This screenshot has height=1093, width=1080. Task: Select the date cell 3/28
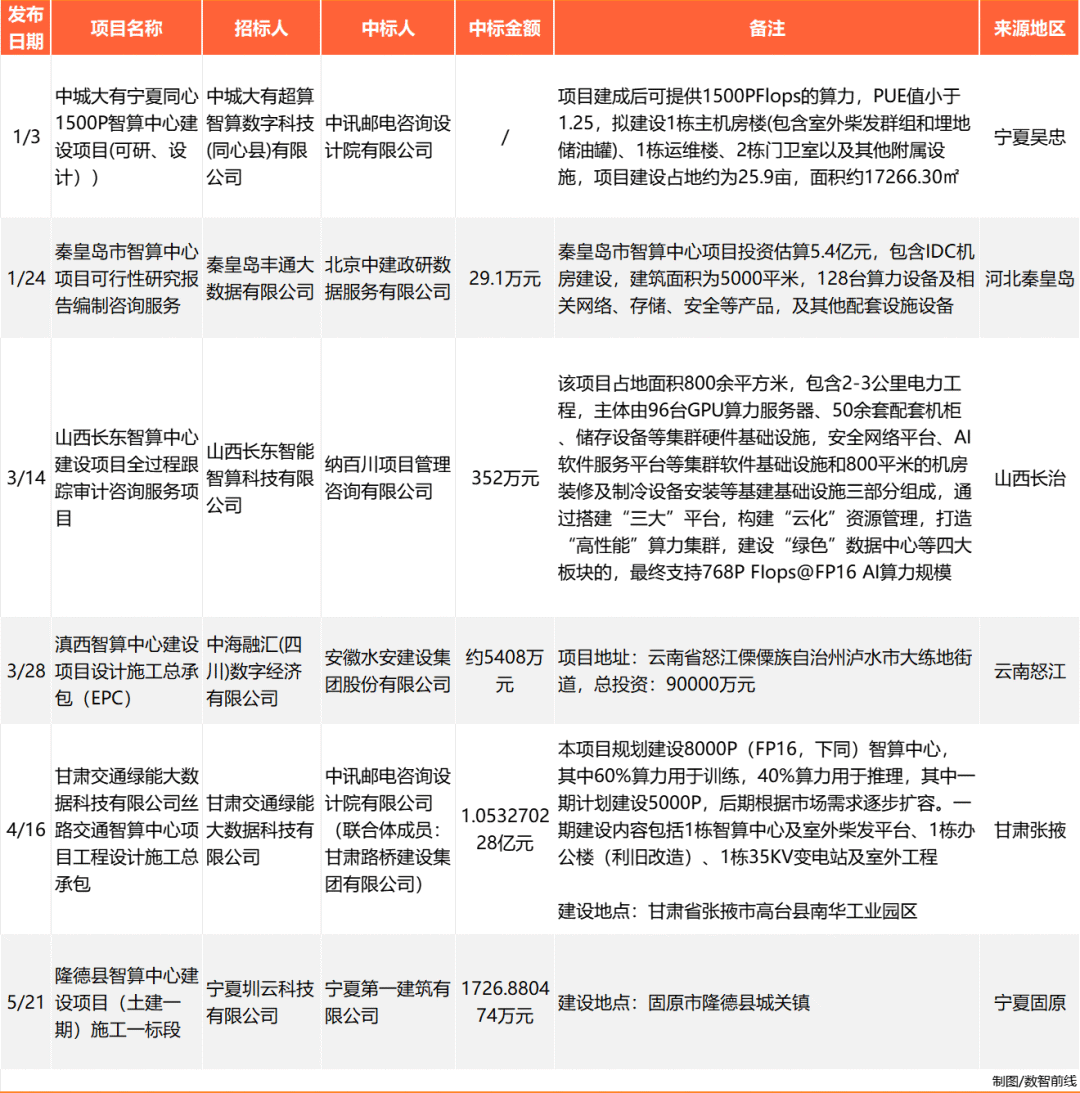click(26, 671)
